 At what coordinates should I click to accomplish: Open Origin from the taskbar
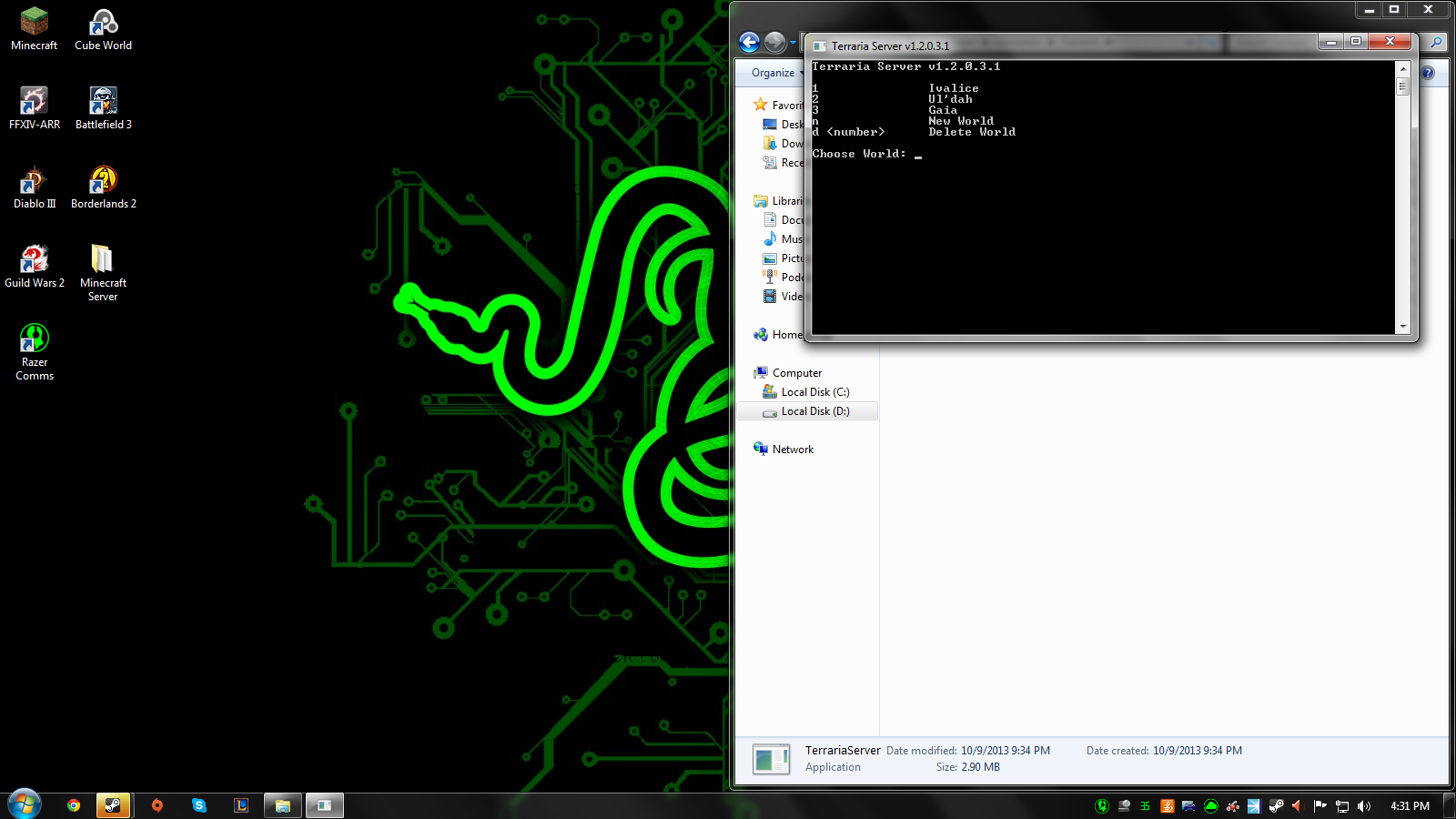(157, 805)
